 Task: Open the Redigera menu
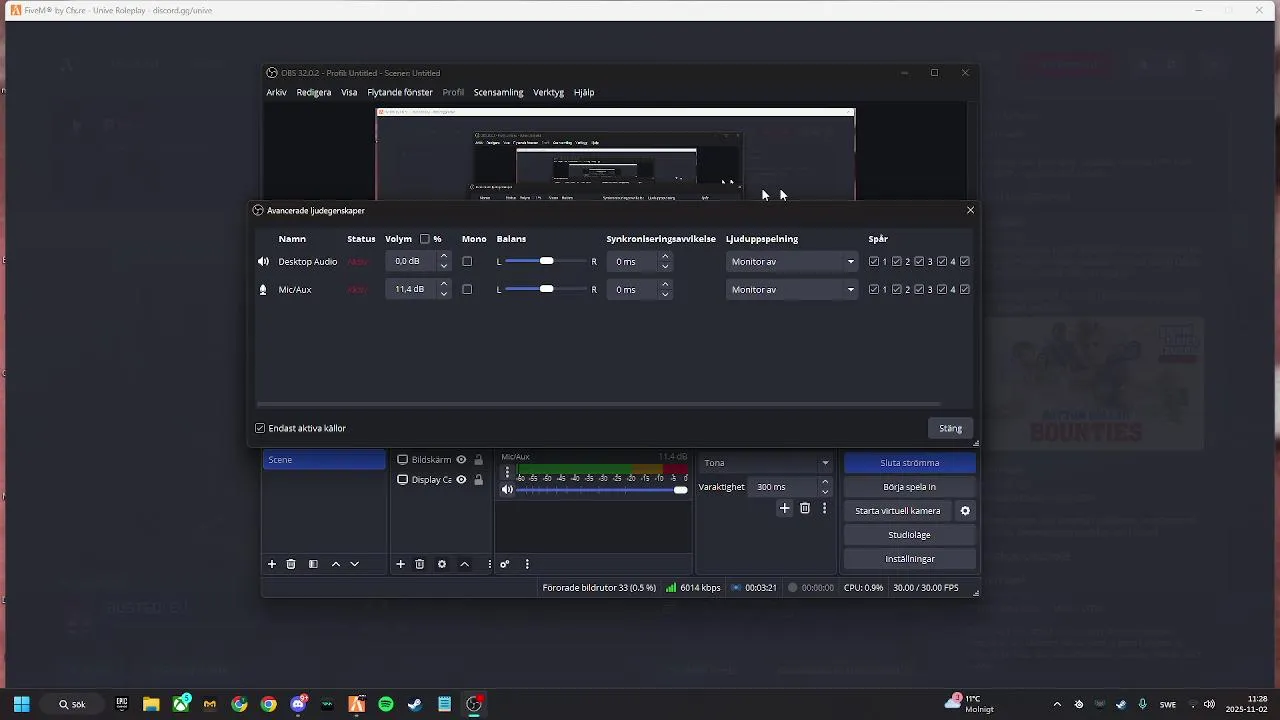(x=314, y=92)
